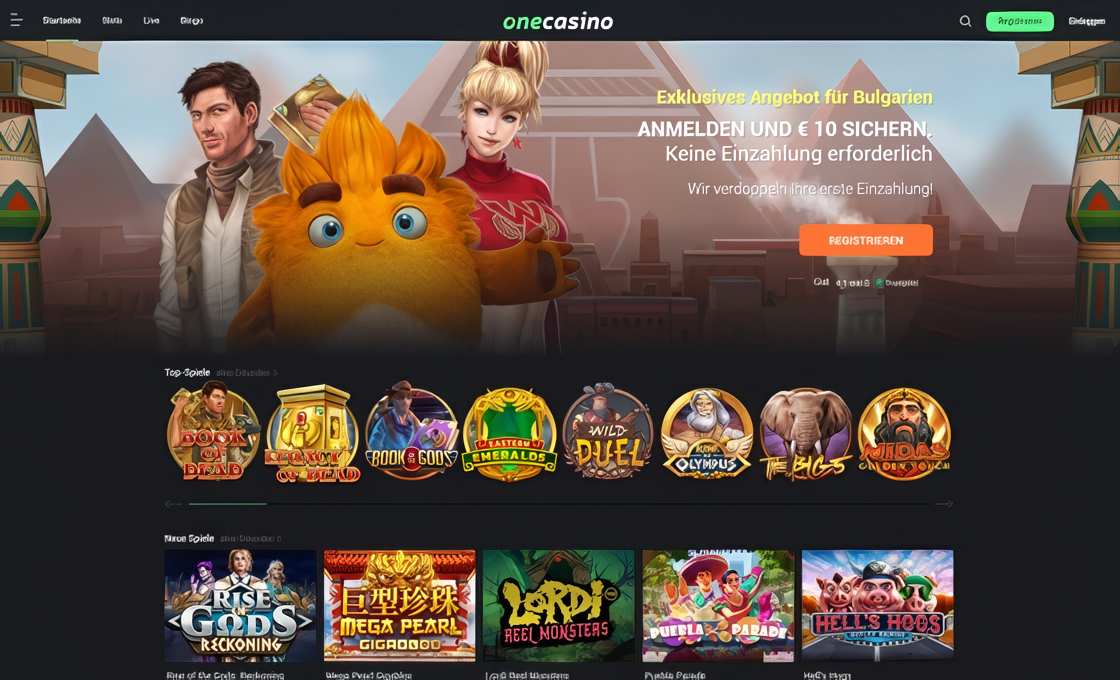
Task: Click the orange REGISTRIEREN button
Action: pyautogui.click(x=866, y=240)
